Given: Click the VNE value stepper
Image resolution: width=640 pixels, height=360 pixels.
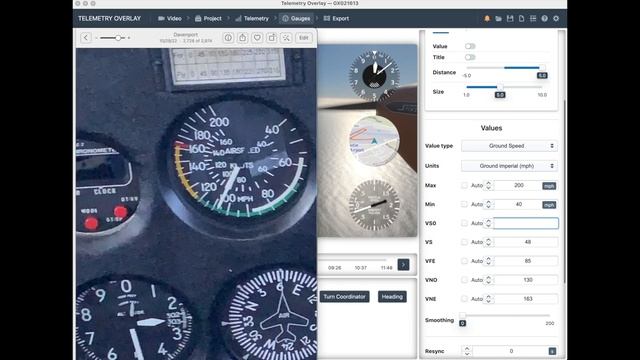Looking at the screenshot, I should click(x=489, y=299).
